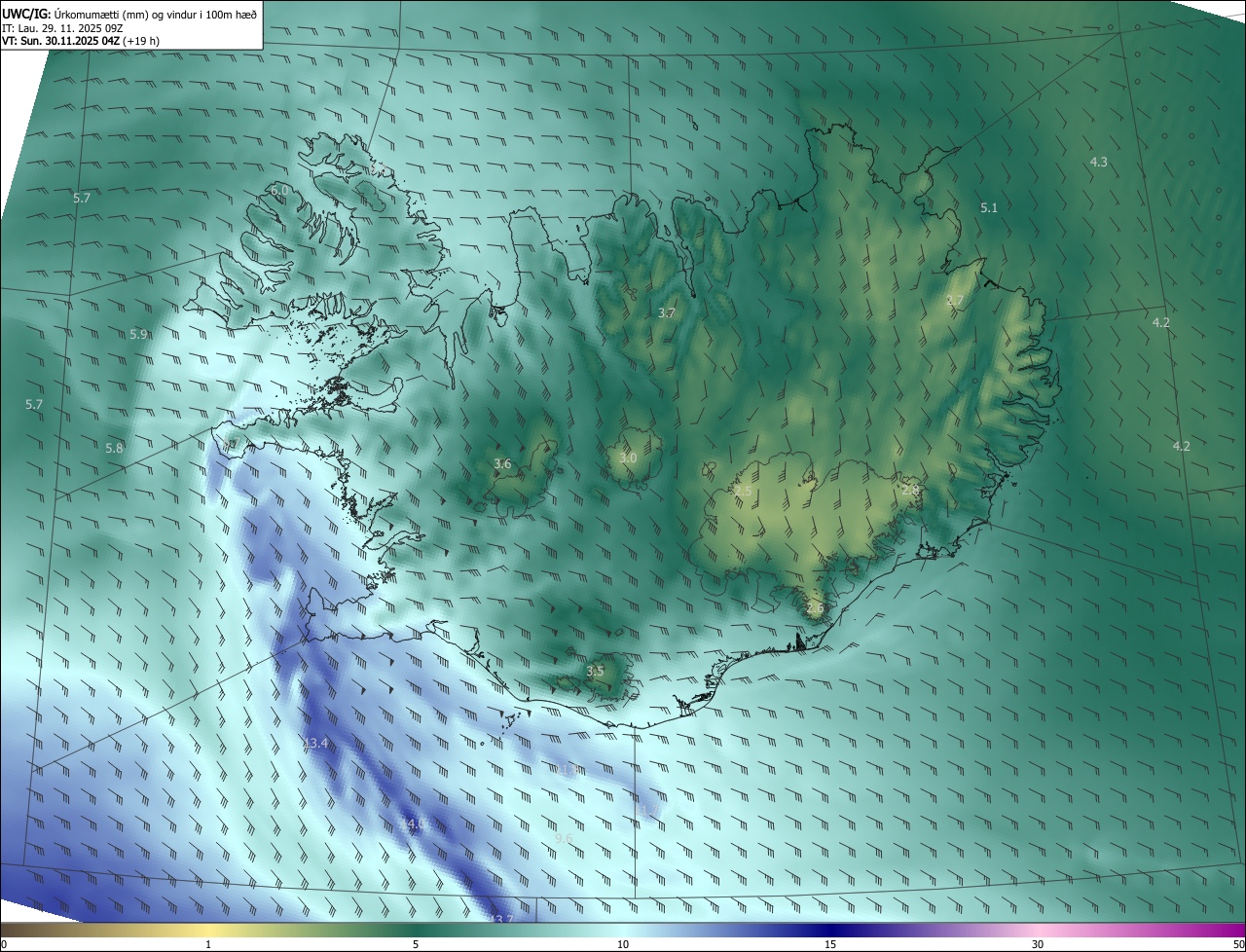This screenshot has width=1246, height=952.
Task: Click the 11.3 value label
Action: pyautogui.click(x=568, y=770)
